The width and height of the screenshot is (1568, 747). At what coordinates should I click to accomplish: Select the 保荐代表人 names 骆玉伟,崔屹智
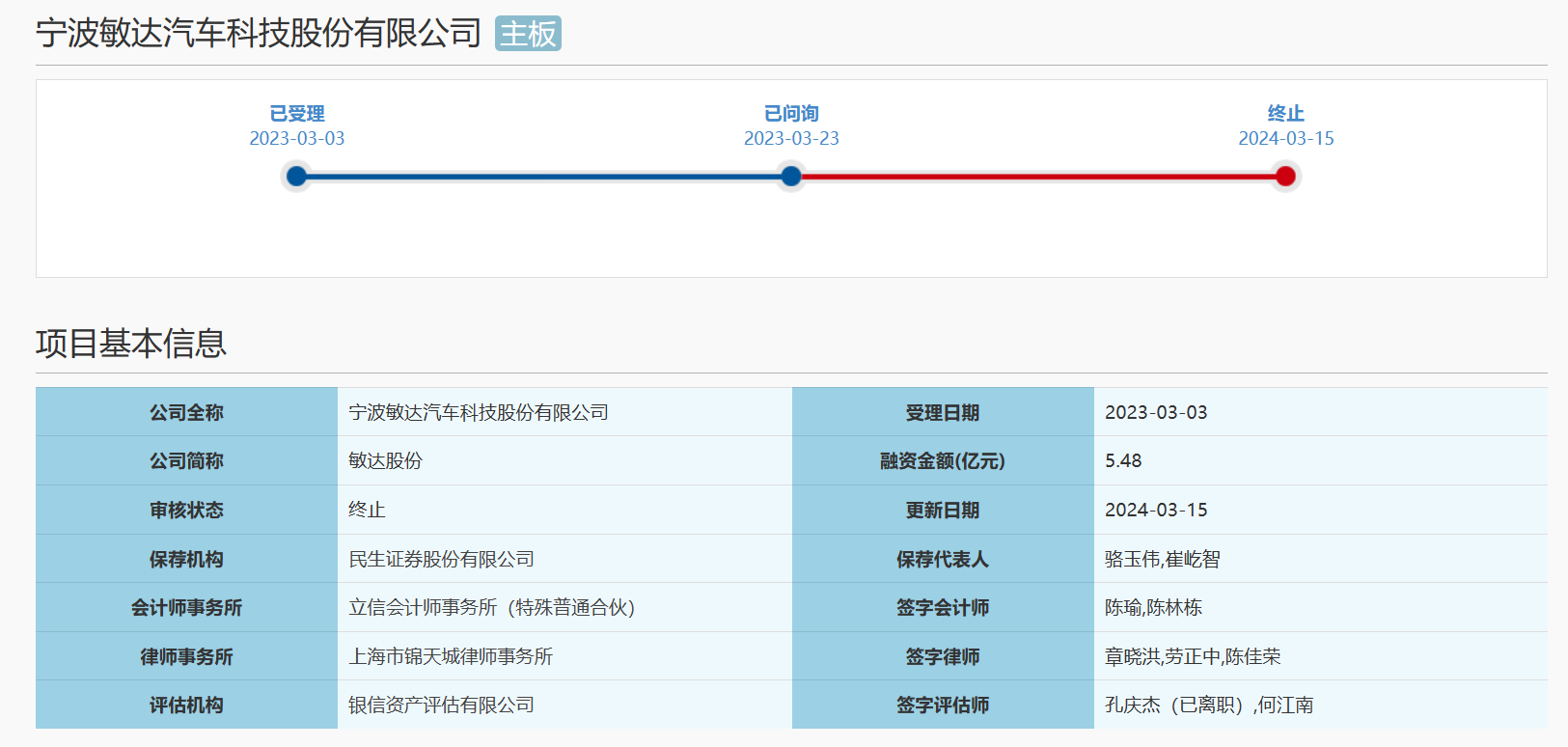coord(1162,559)
